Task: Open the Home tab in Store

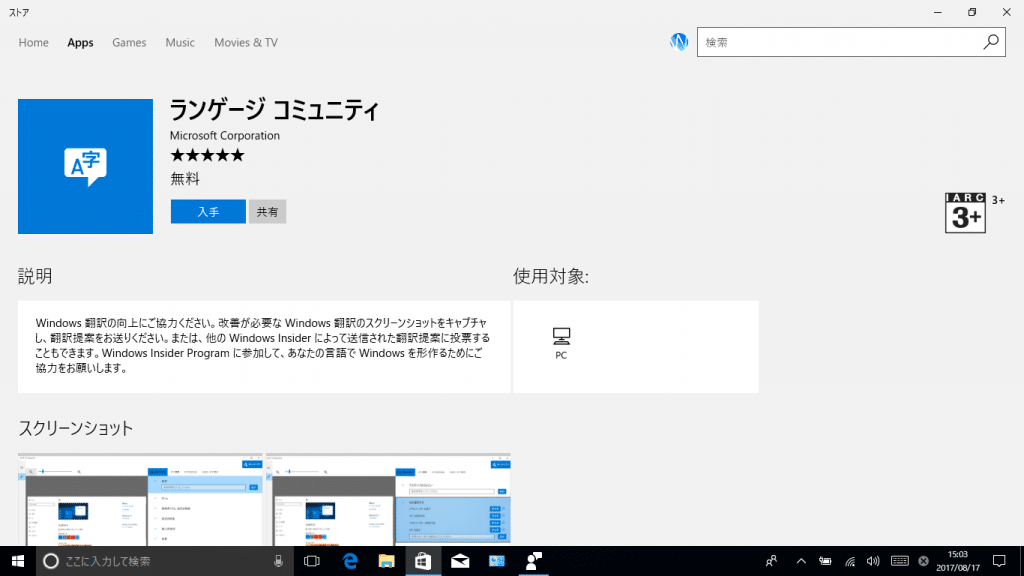Action: coord(33,42)
